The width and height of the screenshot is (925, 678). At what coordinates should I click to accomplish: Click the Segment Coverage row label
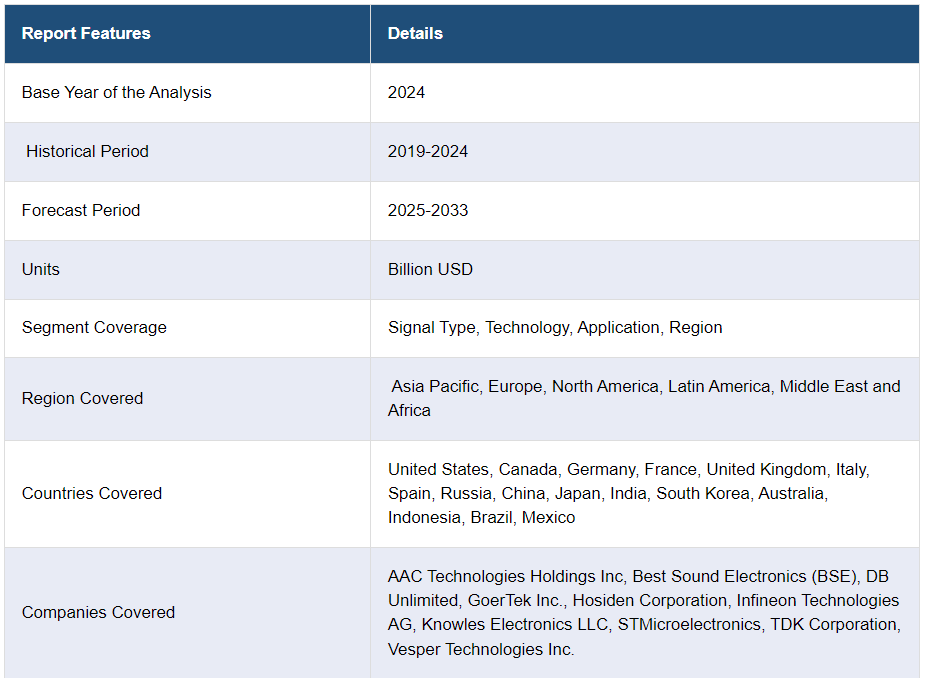94,327
